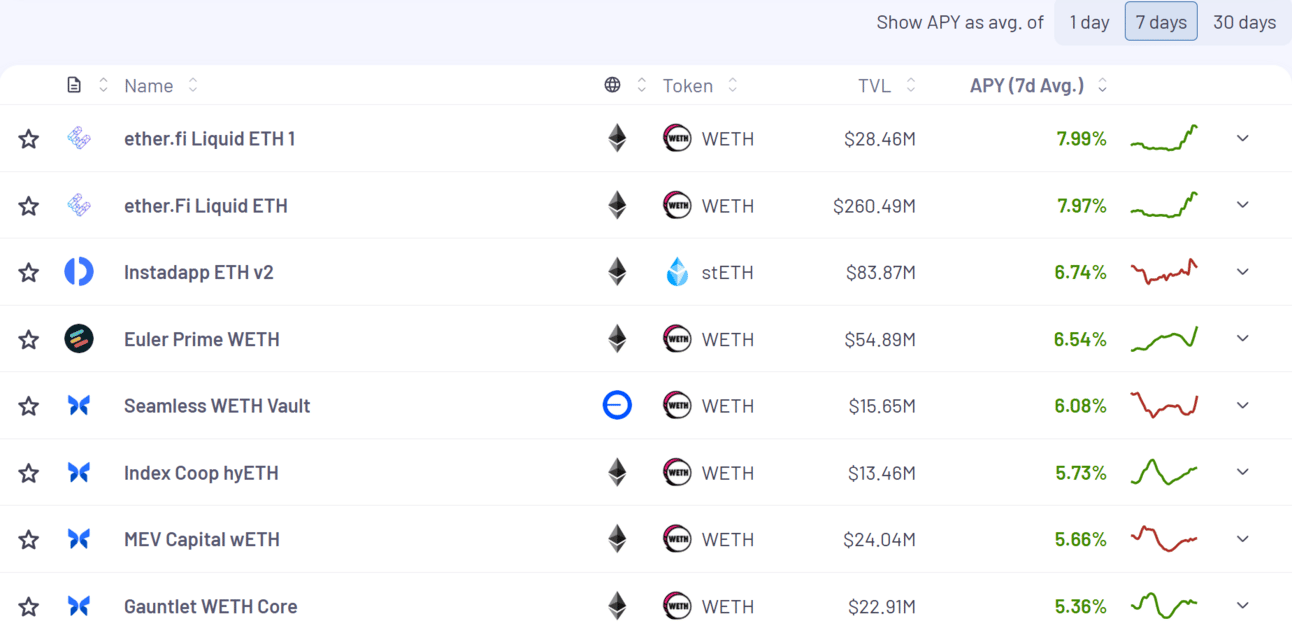Click the Euler Prime WETH protocol icon
This screenshot has width=1292, height=628.
[x=79, y=339]
